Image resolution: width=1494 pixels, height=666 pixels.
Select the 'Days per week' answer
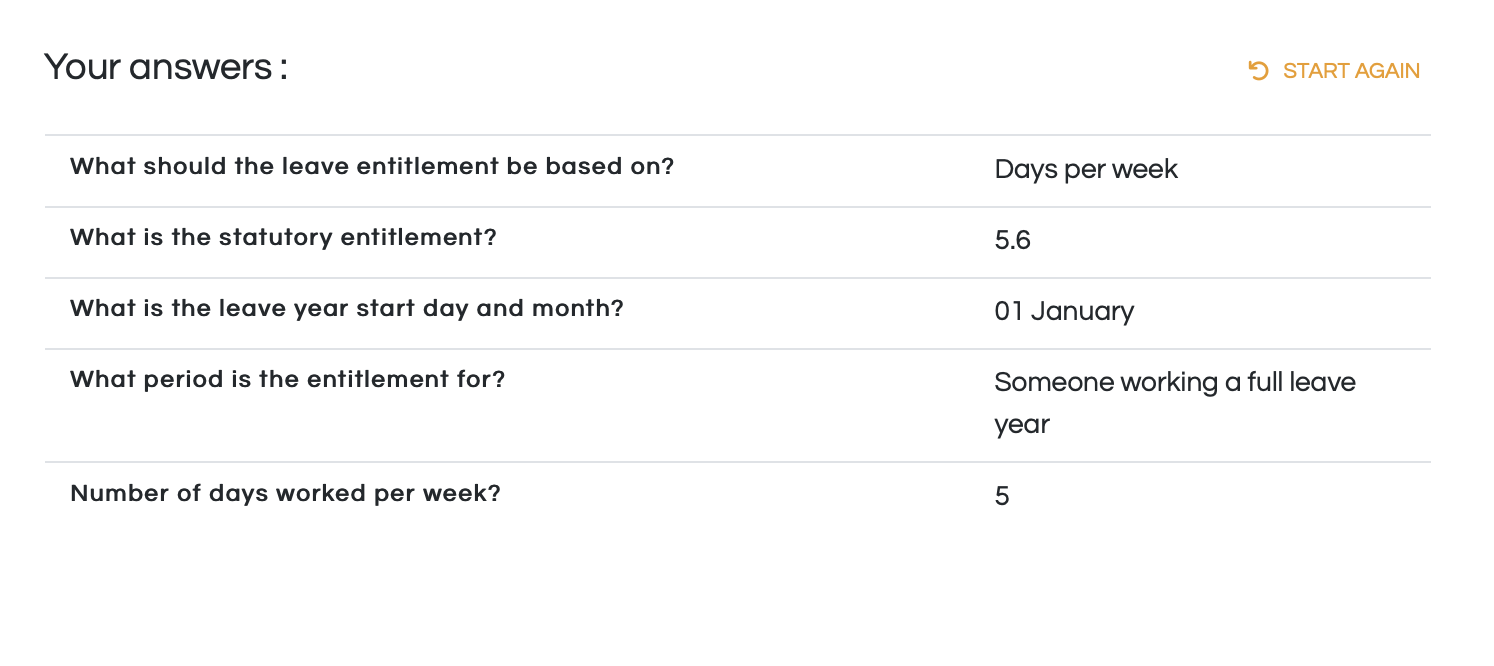click(x=1086, y=169)
